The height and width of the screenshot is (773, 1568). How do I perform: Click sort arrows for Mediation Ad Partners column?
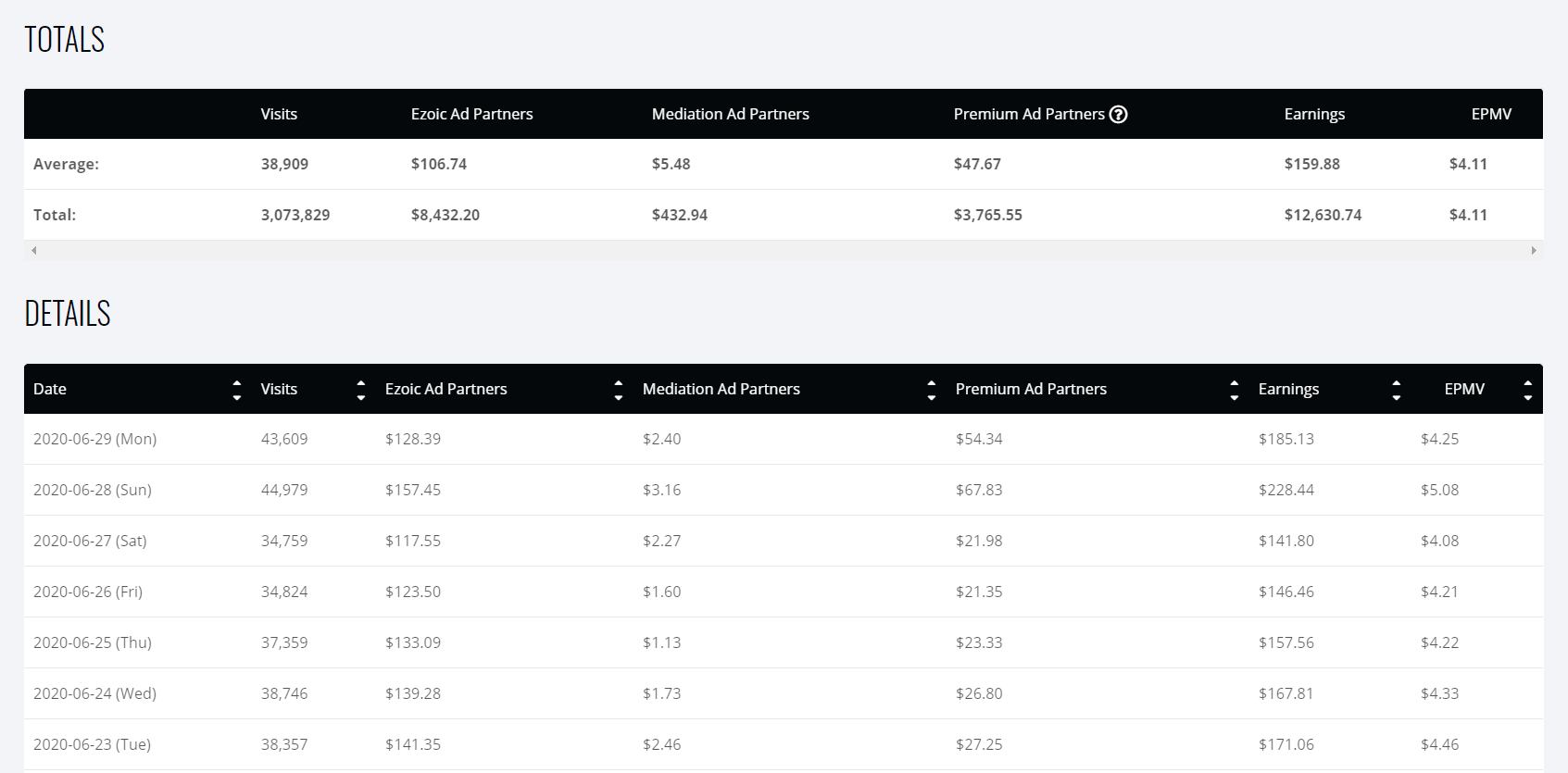(x=931, y=390)
